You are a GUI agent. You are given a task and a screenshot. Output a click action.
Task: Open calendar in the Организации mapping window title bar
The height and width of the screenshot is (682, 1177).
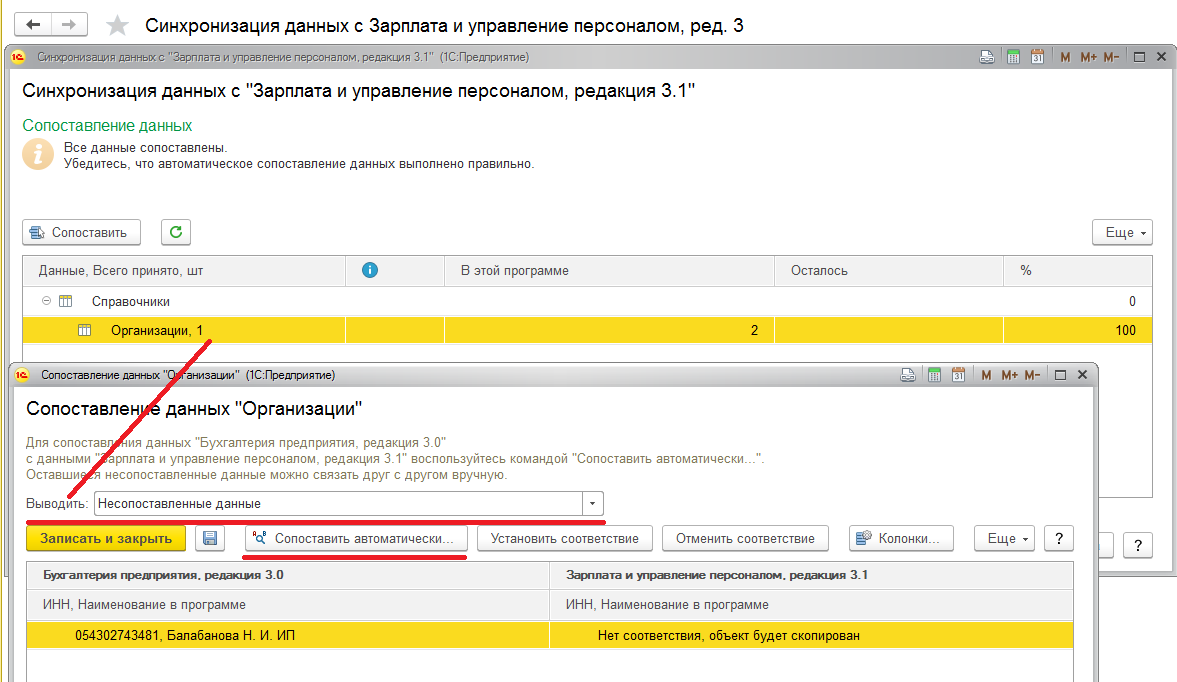pos(958,375)
